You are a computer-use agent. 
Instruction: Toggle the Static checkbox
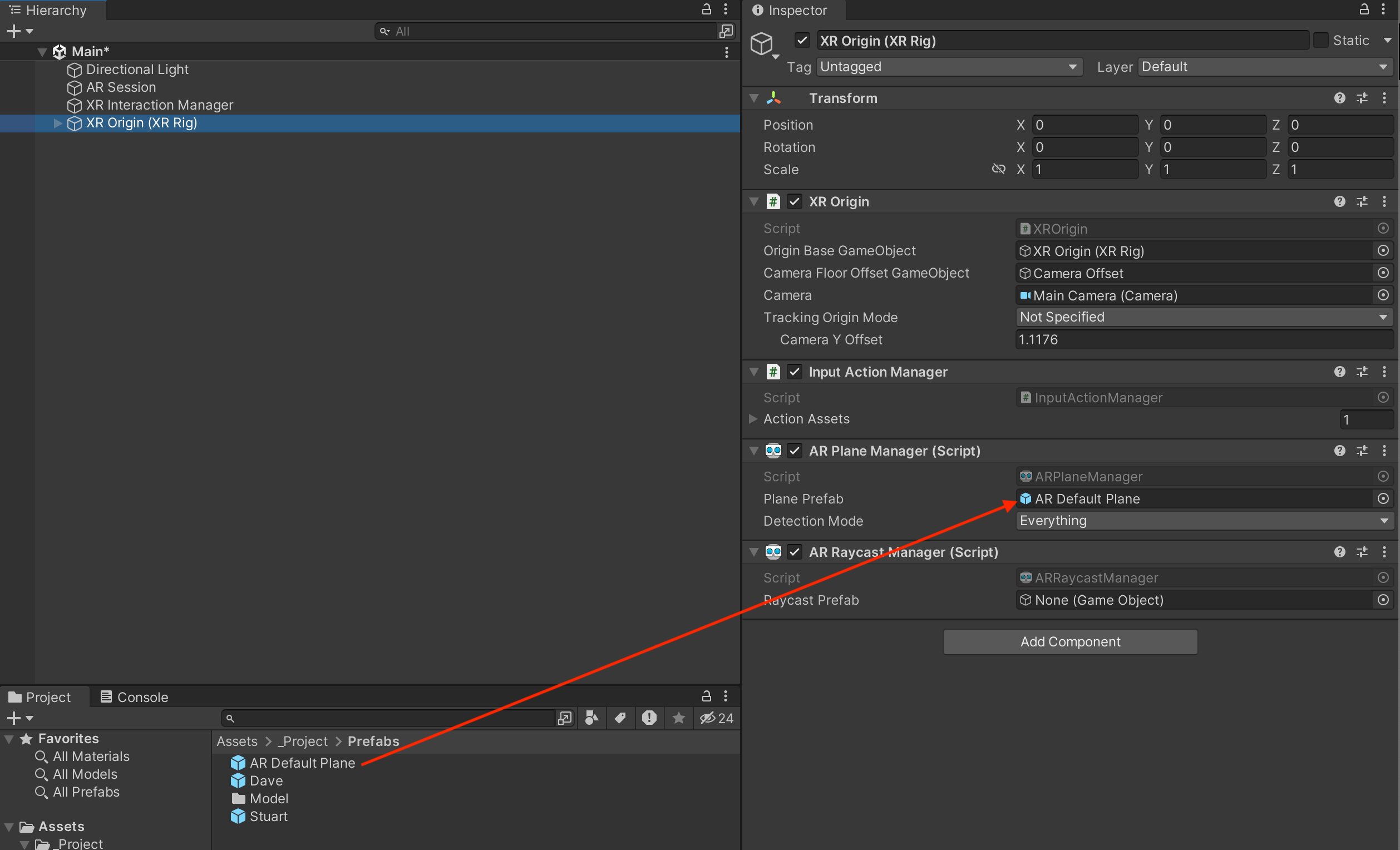coord(1321,41)
